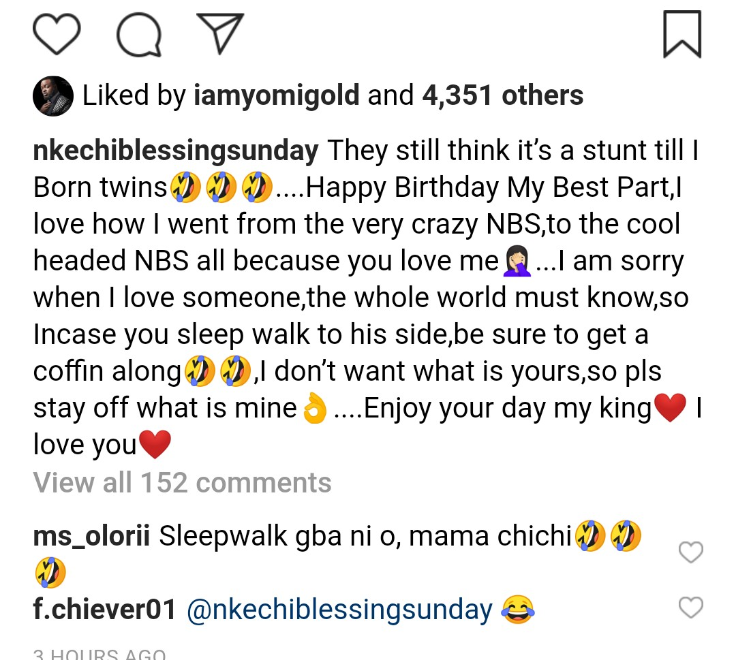Save post with the bookmark icon
Viewport: 736px width, 660px height.
682,33
